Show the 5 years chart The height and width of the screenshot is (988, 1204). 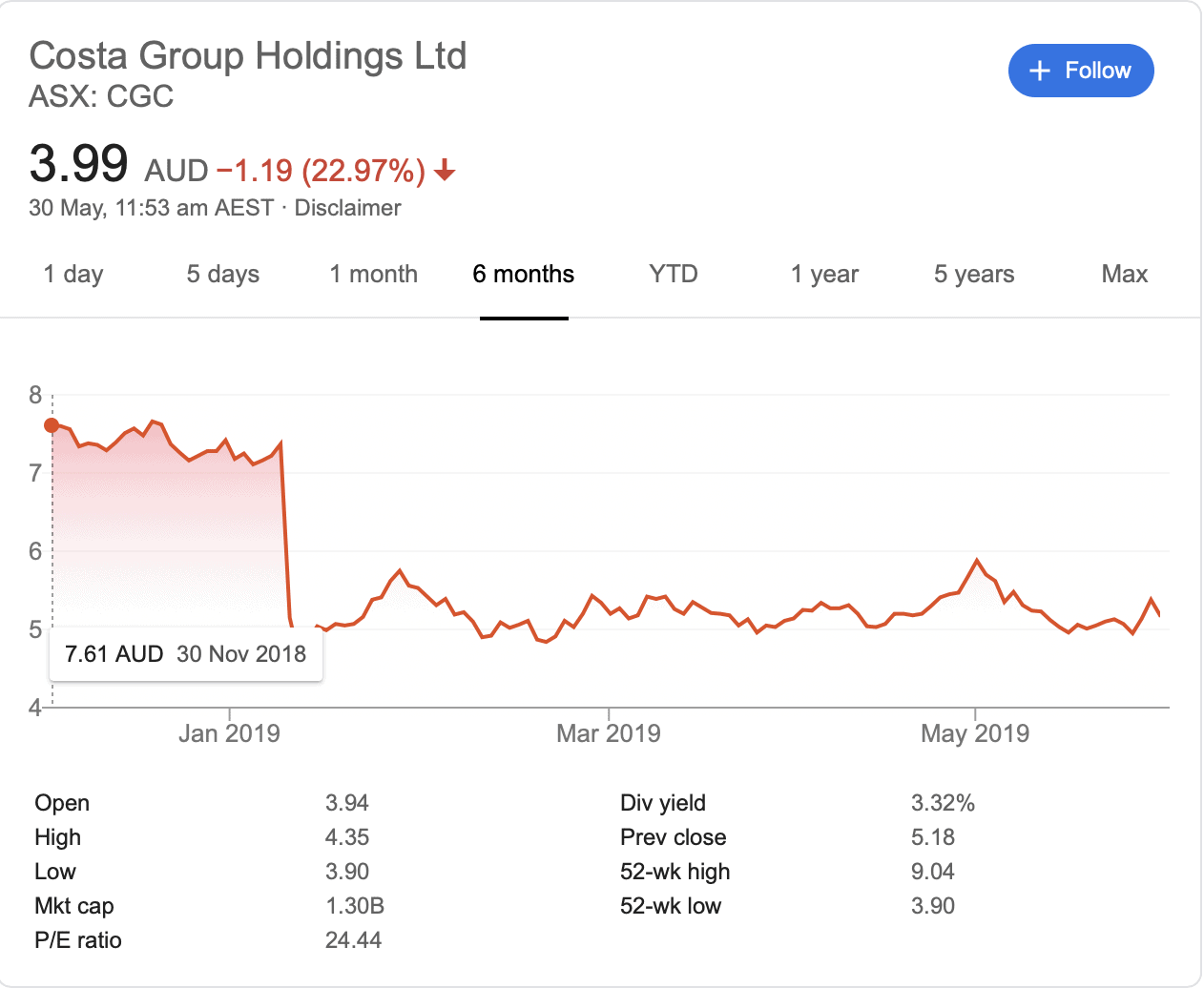974,275
